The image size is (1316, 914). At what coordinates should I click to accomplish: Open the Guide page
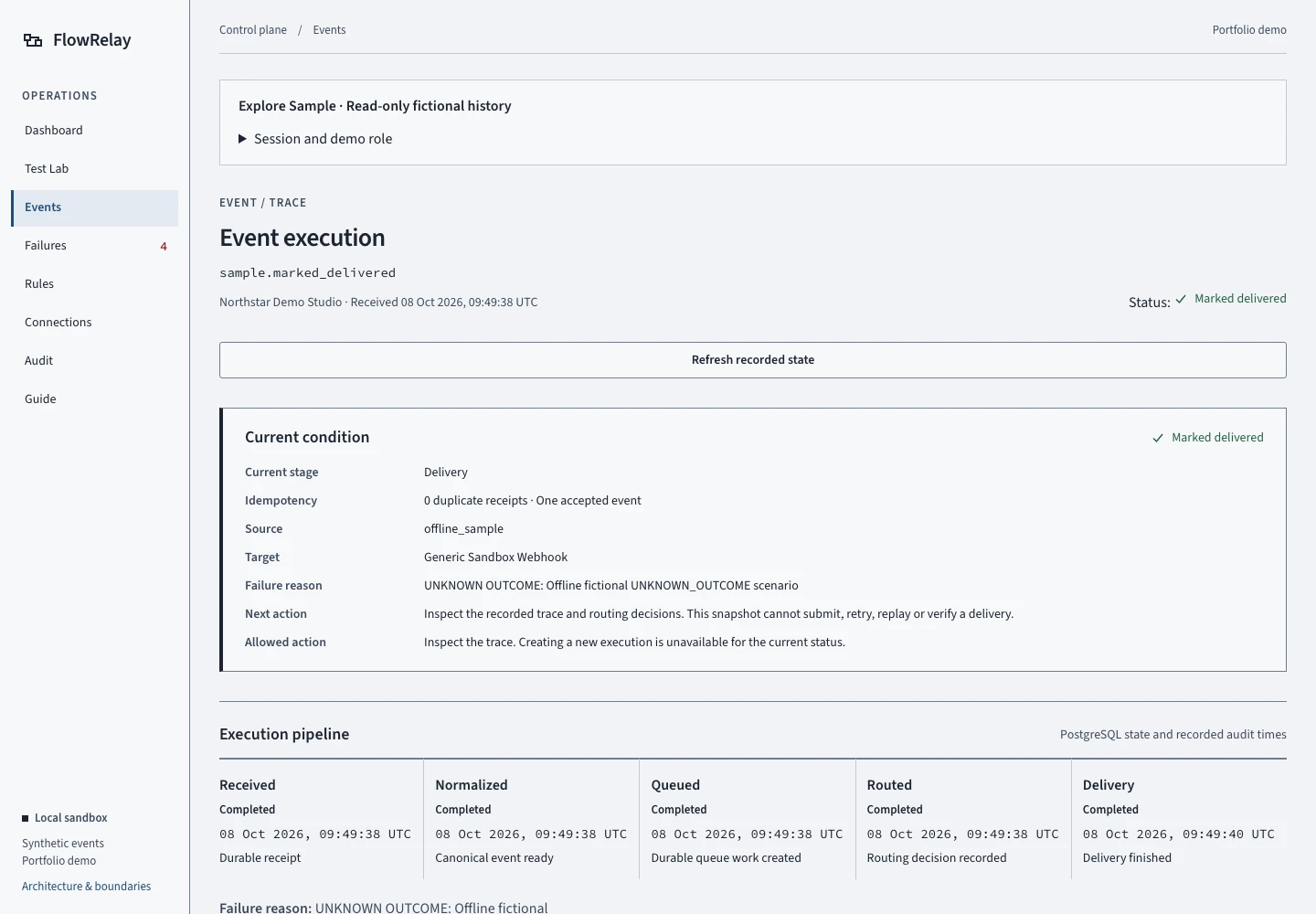coord(95,399)
